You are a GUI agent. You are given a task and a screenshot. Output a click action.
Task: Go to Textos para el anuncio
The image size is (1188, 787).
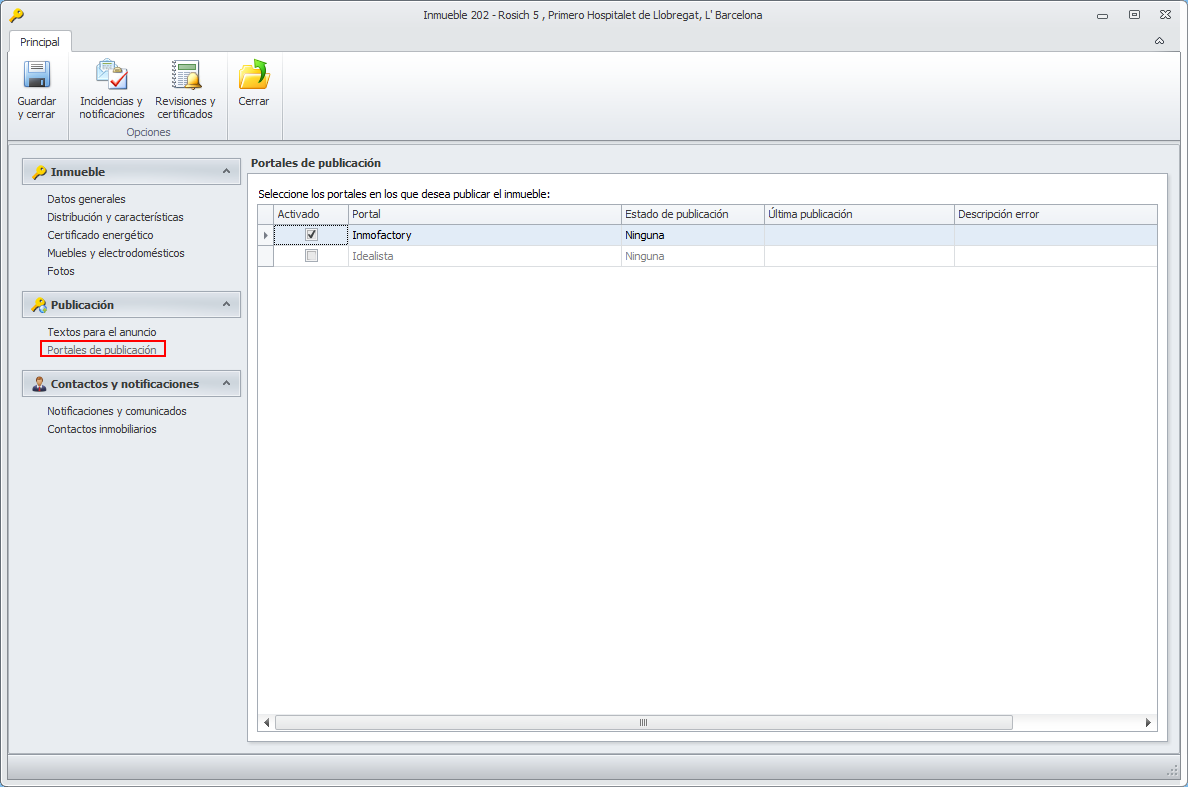point(101,332)
